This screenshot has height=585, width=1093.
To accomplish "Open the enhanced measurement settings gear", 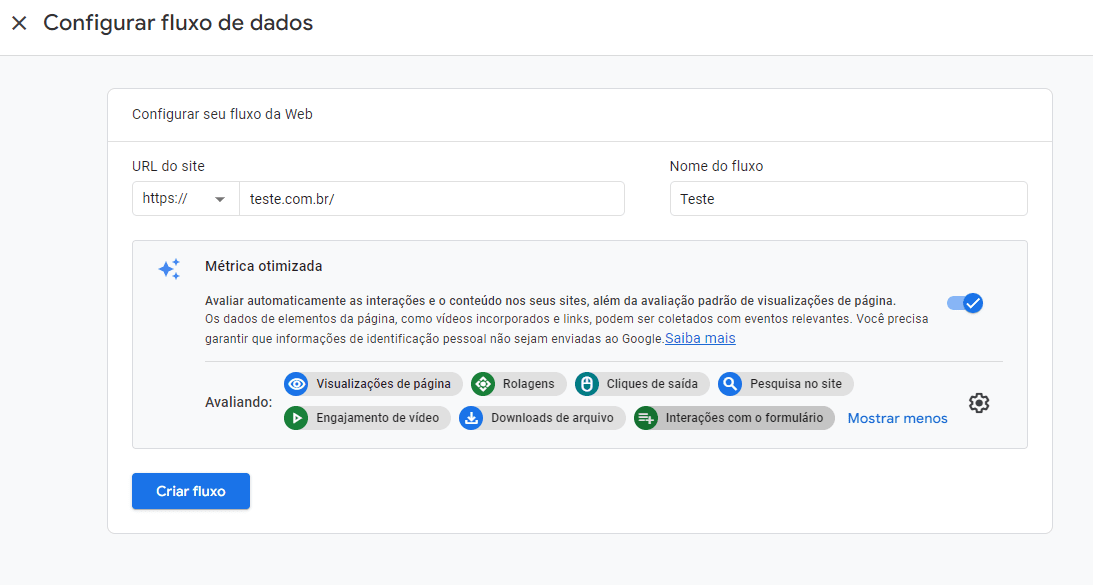I will click(978, 402).
